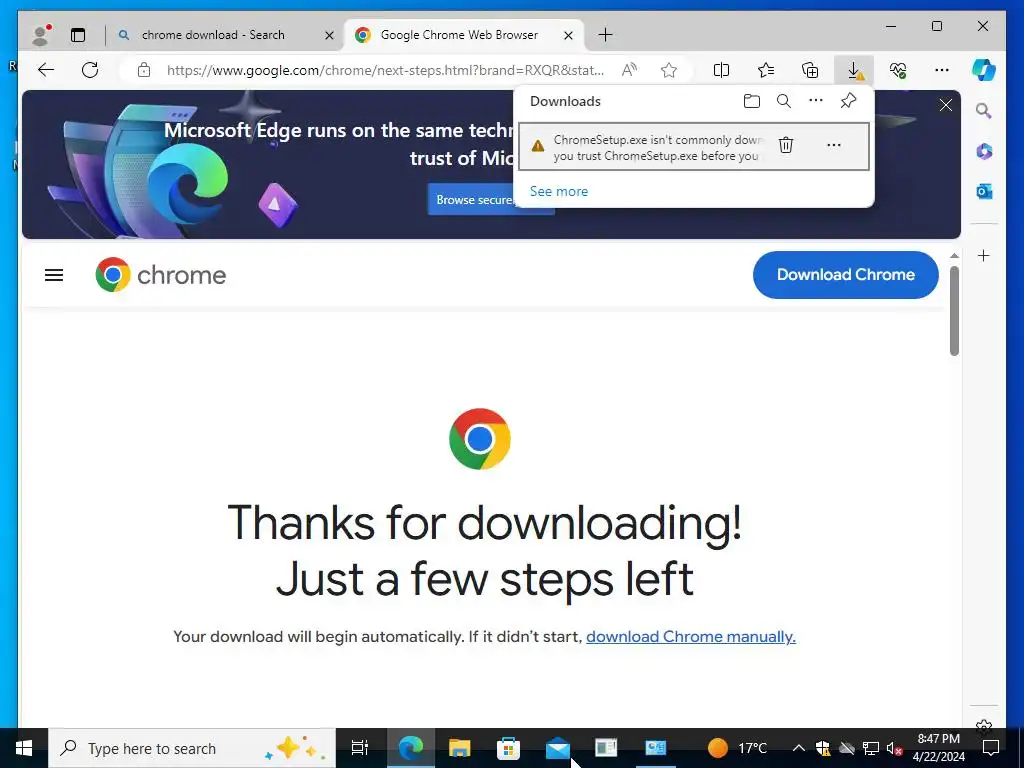
Task: Open split screen view
Action: [x=722, y=70]
